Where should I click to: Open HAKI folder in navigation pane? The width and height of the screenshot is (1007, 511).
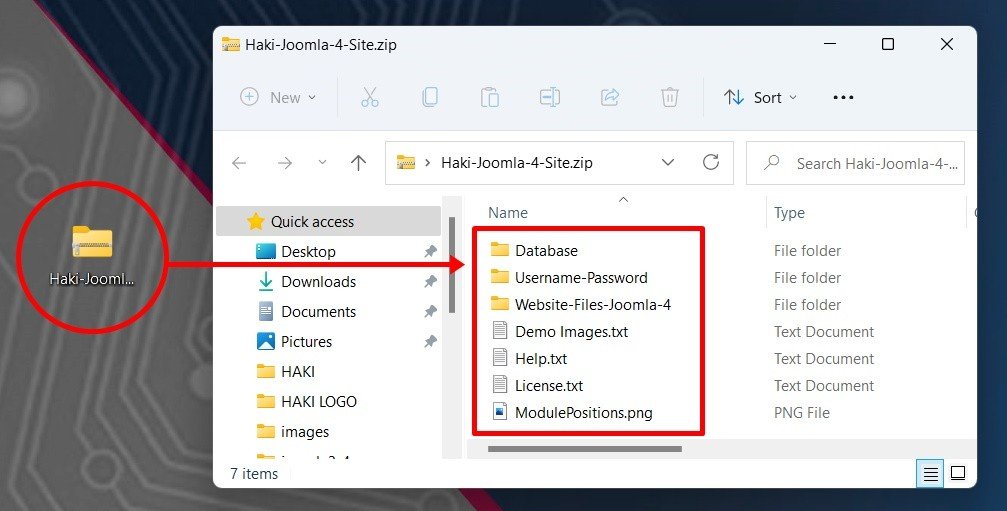[x=298, y=371]
